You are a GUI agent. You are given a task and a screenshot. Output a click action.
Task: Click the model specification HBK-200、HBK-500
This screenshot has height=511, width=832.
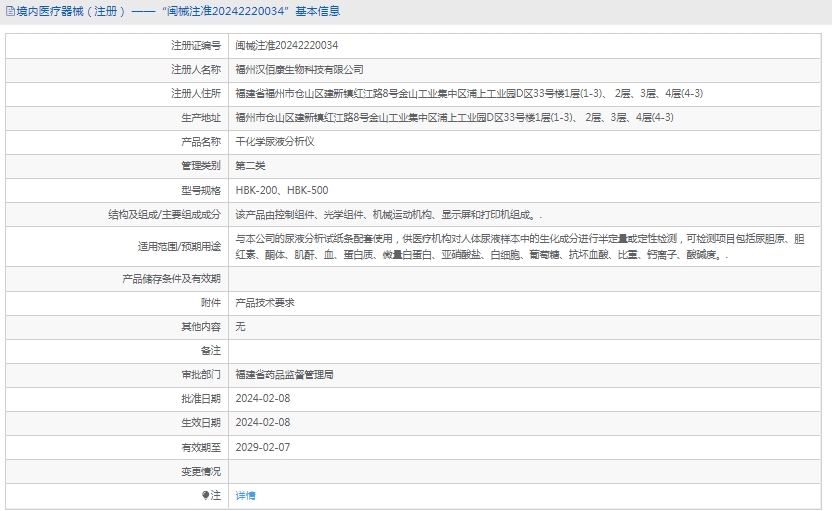coord(281,190)
